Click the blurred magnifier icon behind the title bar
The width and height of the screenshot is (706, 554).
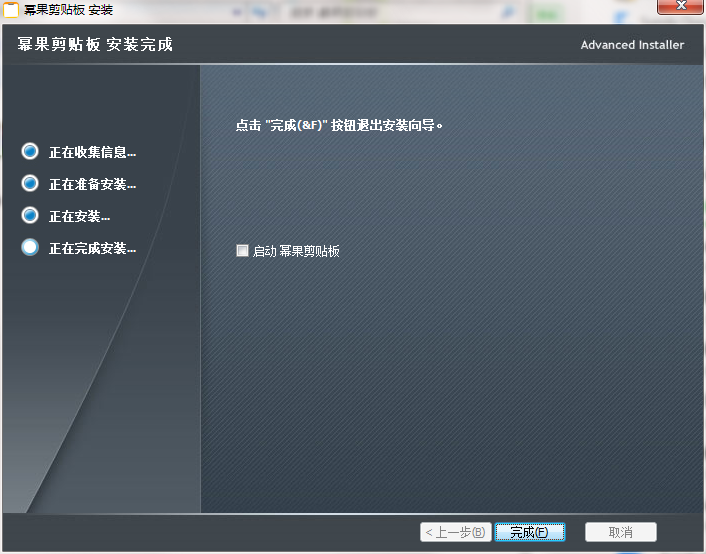click(x=508, y=13)
